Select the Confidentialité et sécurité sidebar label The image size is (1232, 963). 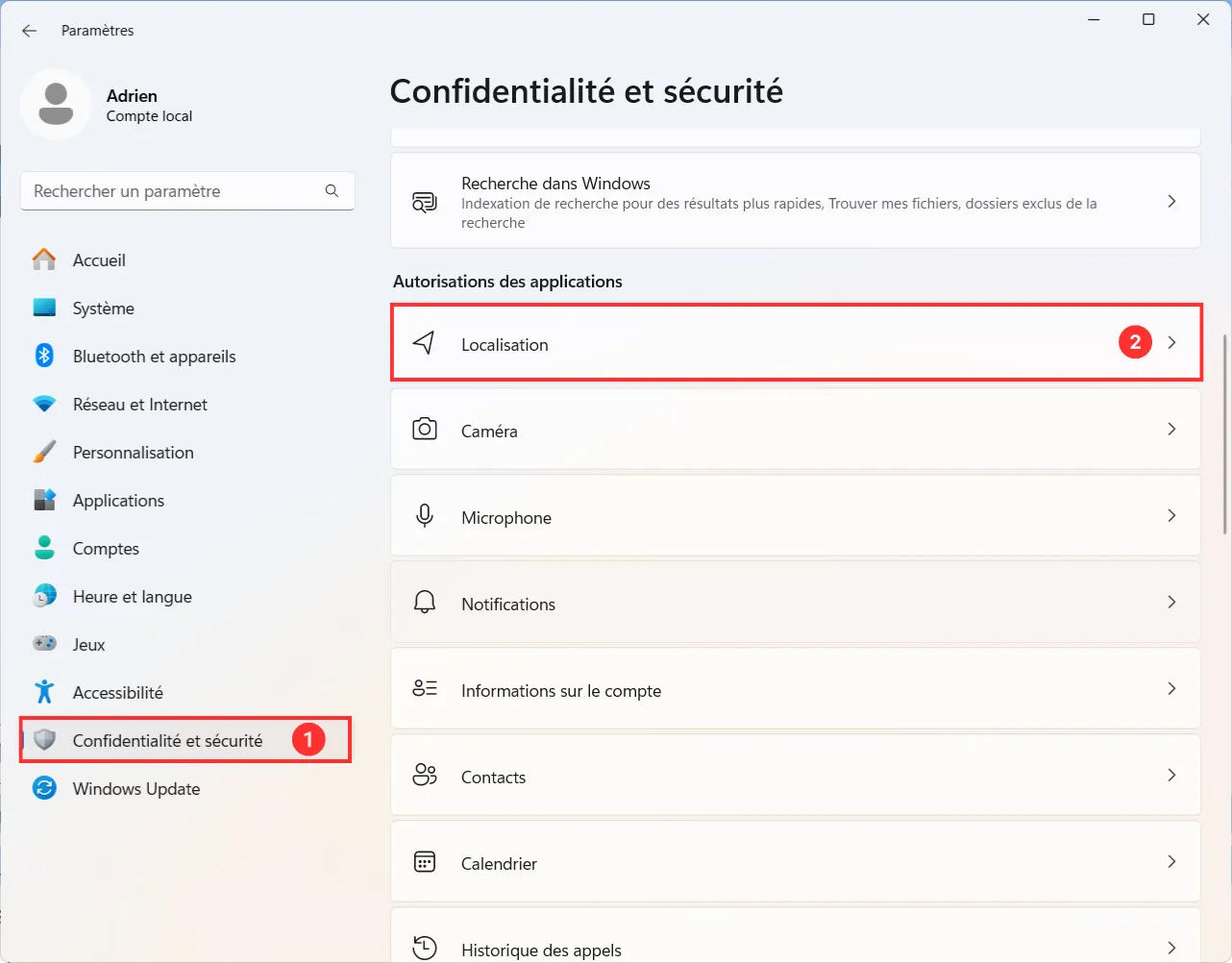(167, 741)
